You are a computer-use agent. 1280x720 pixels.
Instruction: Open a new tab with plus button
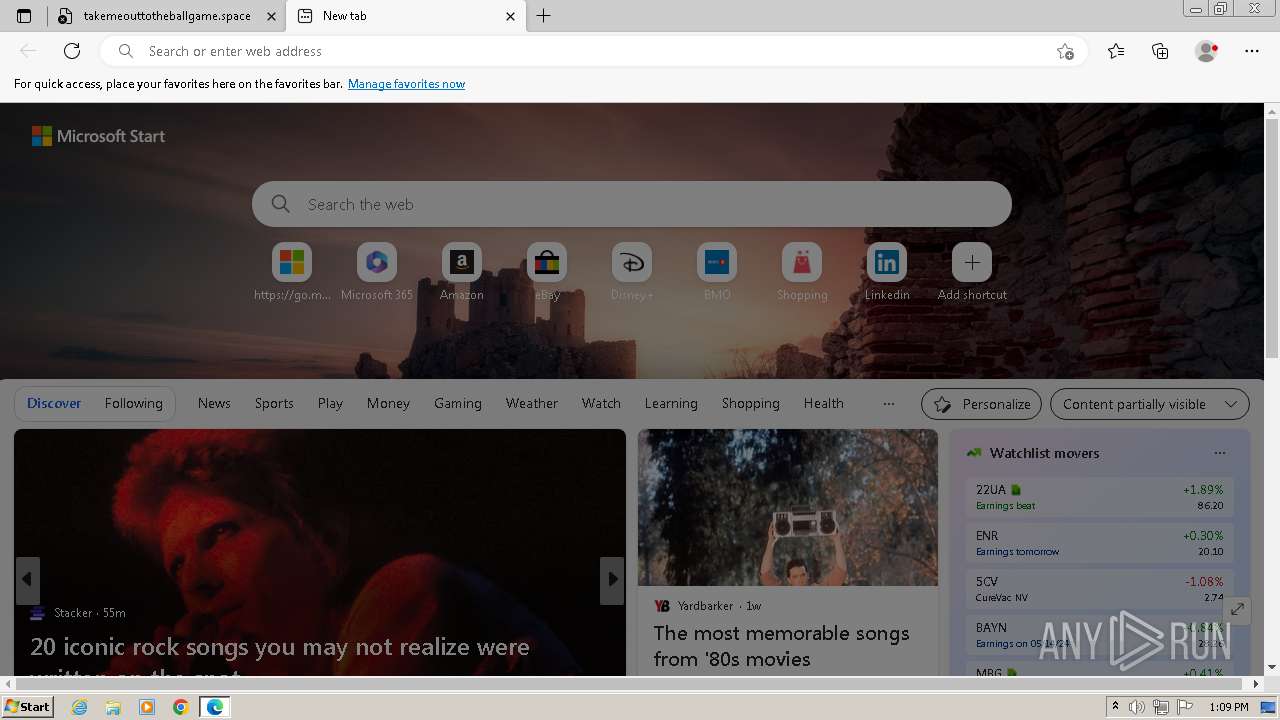(543, 16)
